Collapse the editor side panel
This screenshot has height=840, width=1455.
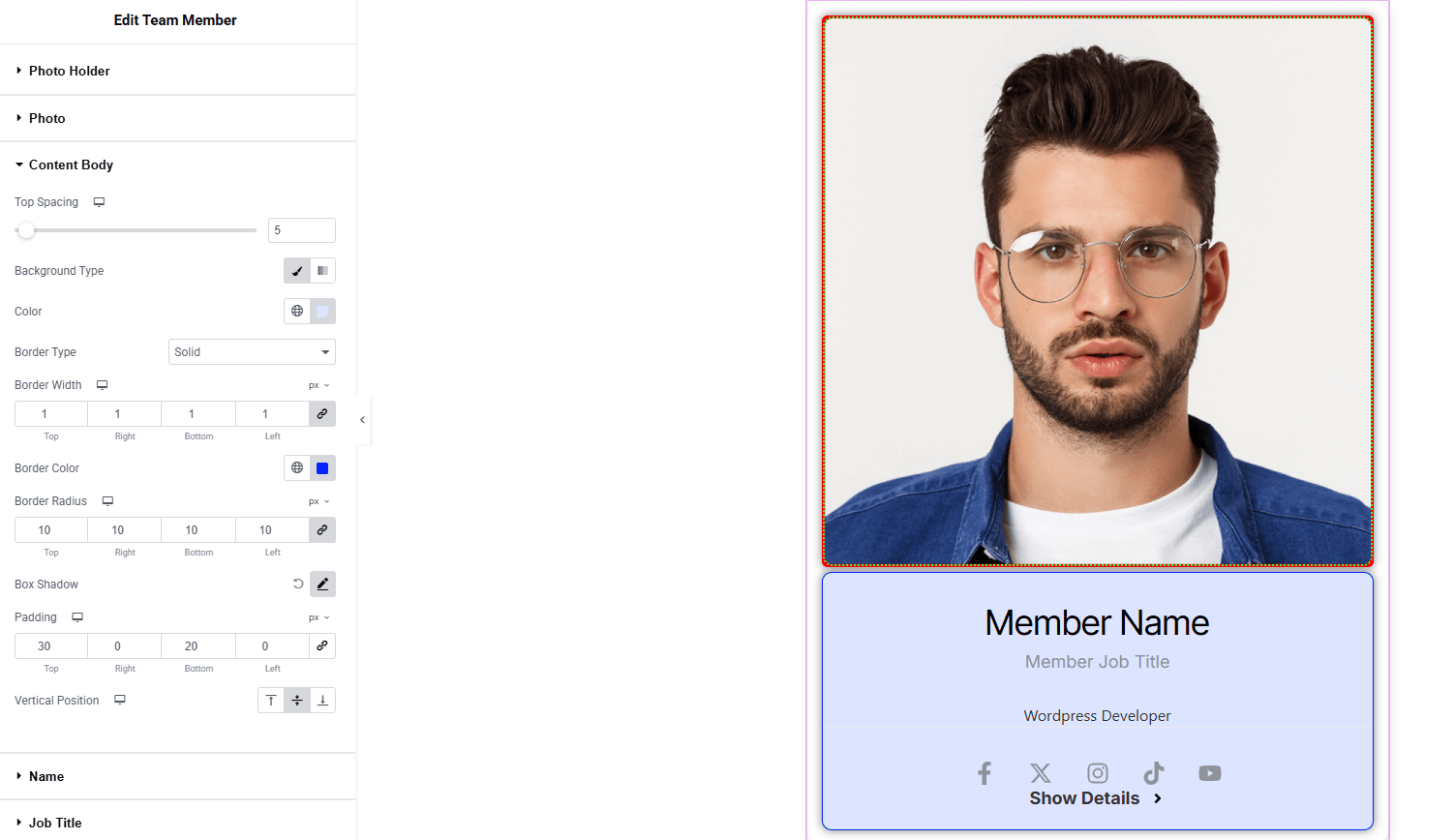[362, 420]
